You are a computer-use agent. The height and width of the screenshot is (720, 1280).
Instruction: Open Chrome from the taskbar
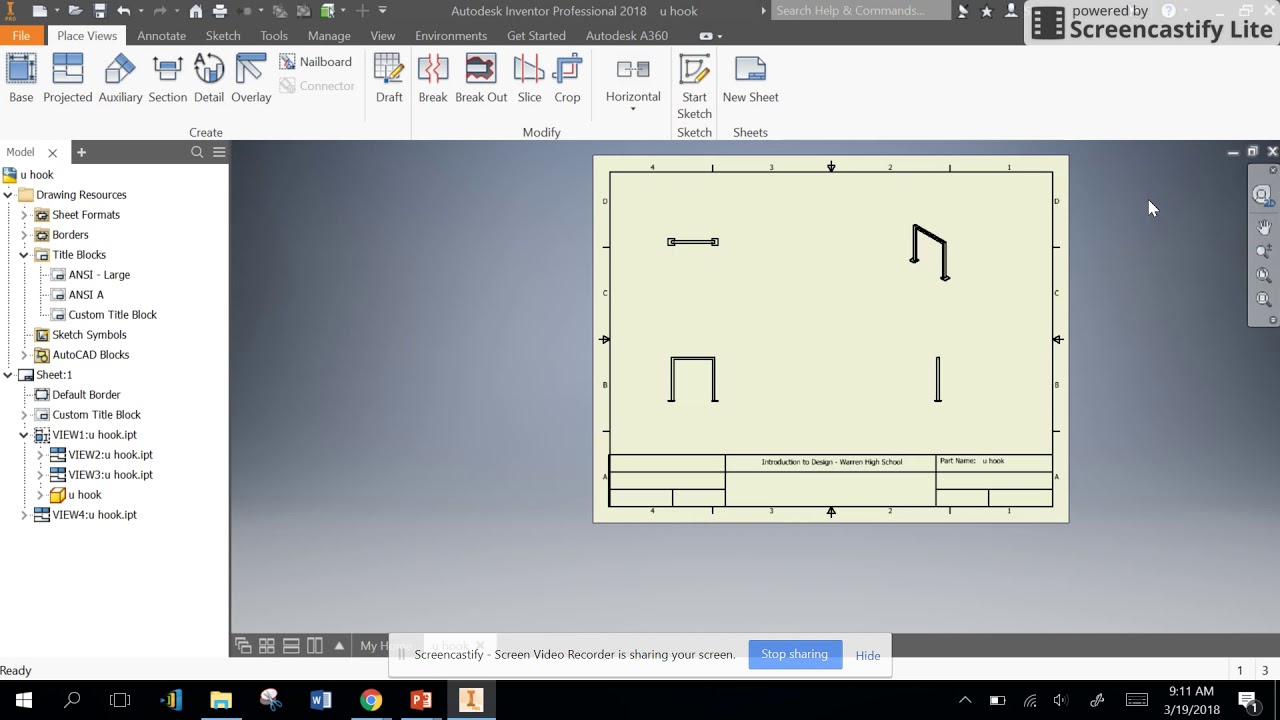click(371, 700)
